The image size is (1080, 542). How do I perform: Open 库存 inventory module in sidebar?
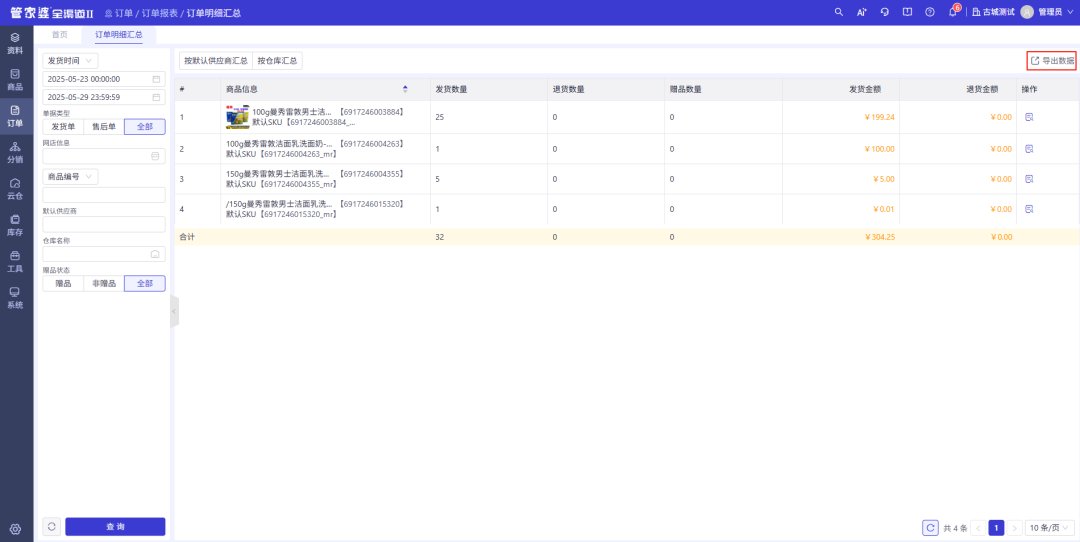coord(15,224)
